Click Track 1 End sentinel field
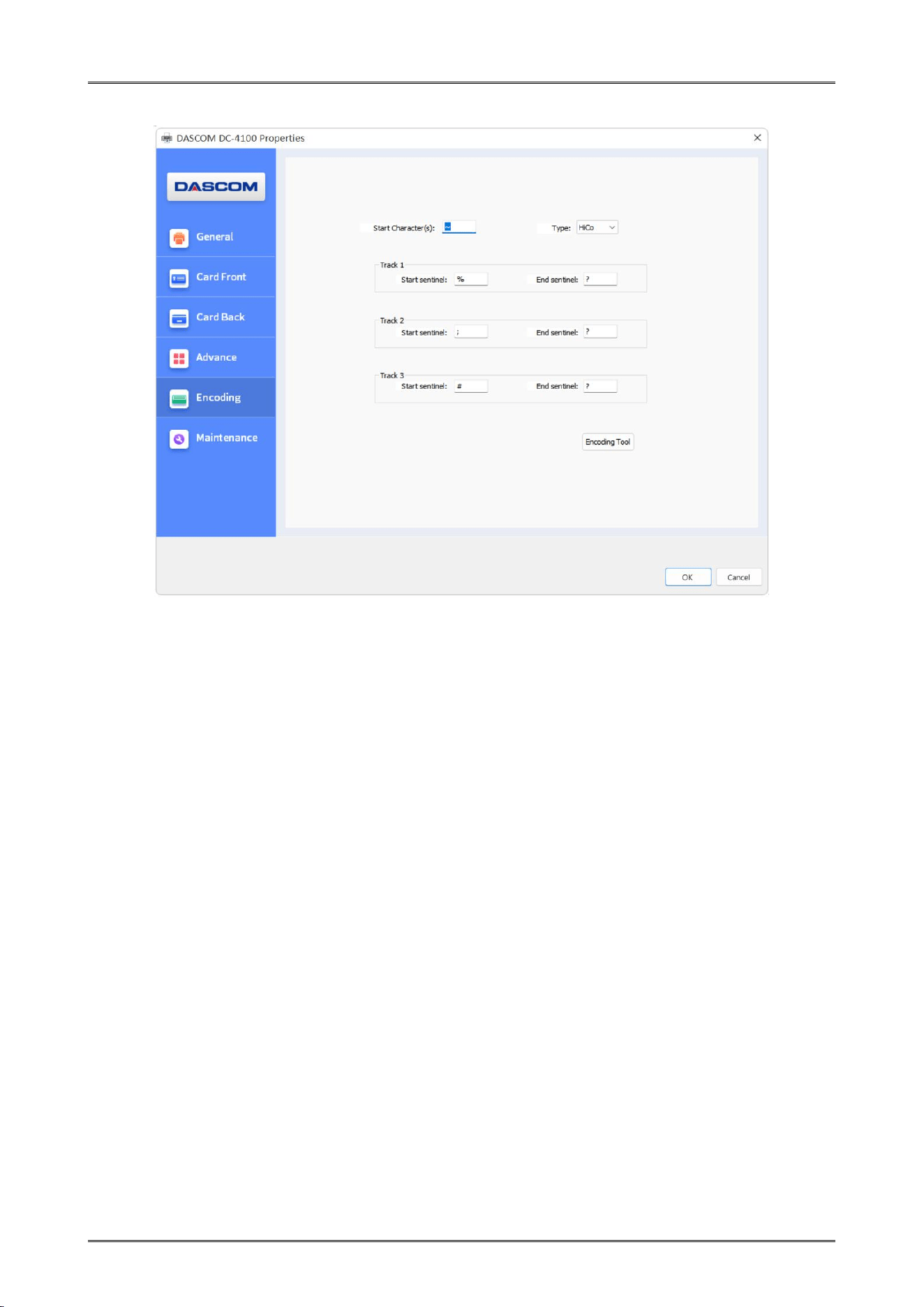924x1307 pixels. click(600, 279)
